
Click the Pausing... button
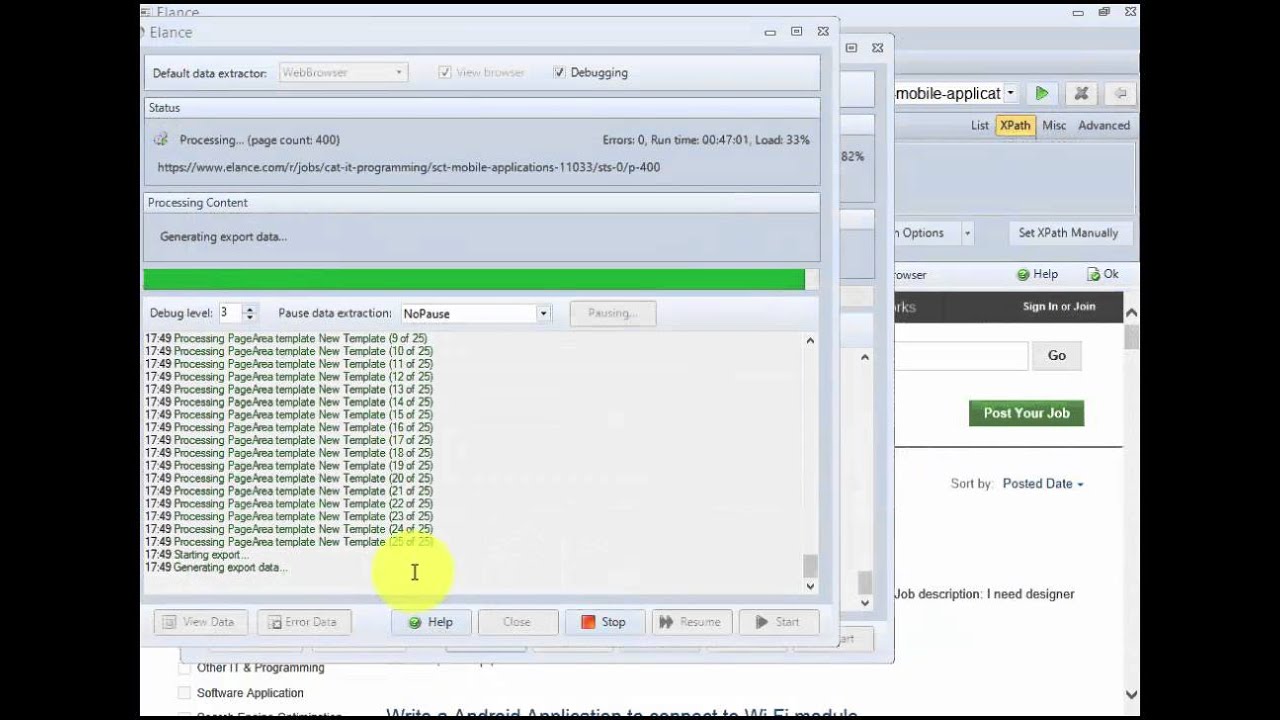[x=612, y=313]
